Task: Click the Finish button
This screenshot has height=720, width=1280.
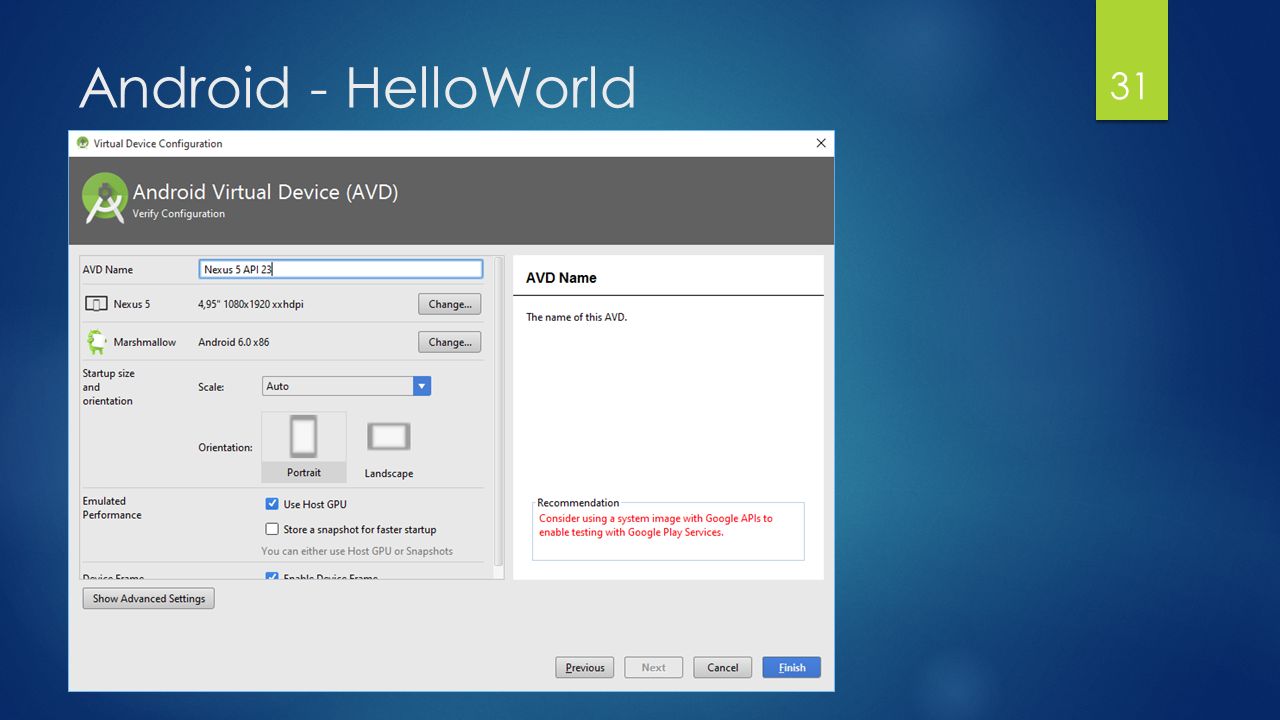Action: pyautogui.click(x=792, y=667)
